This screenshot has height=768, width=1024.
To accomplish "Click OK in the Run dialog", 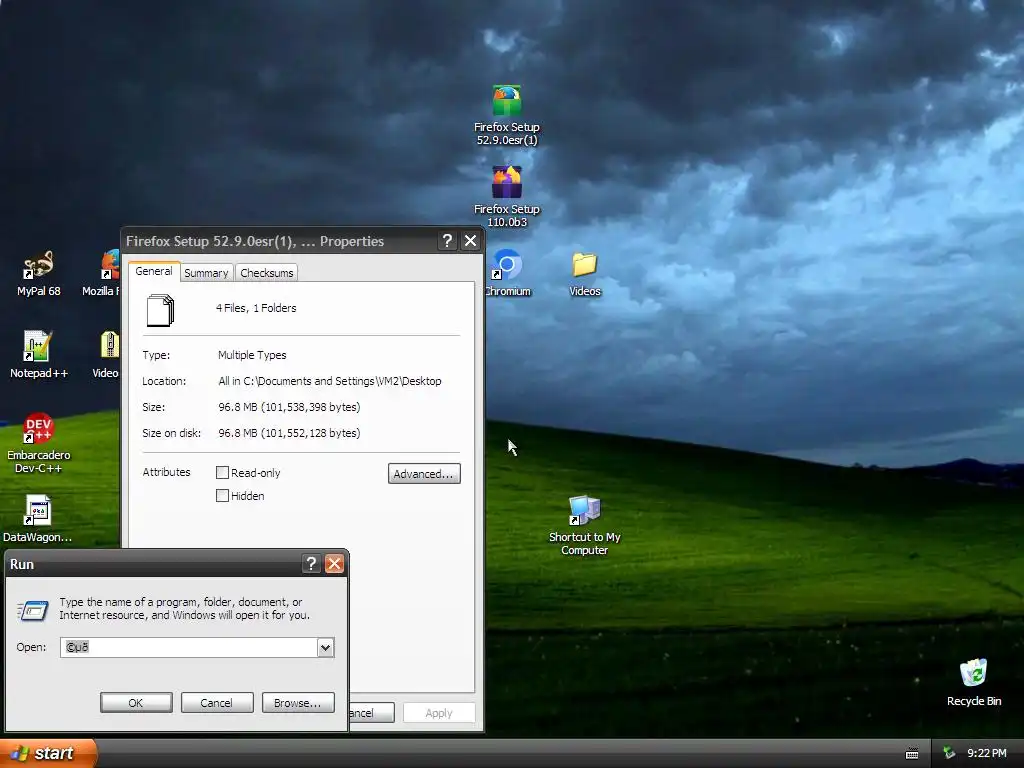I will pos(136,703).
